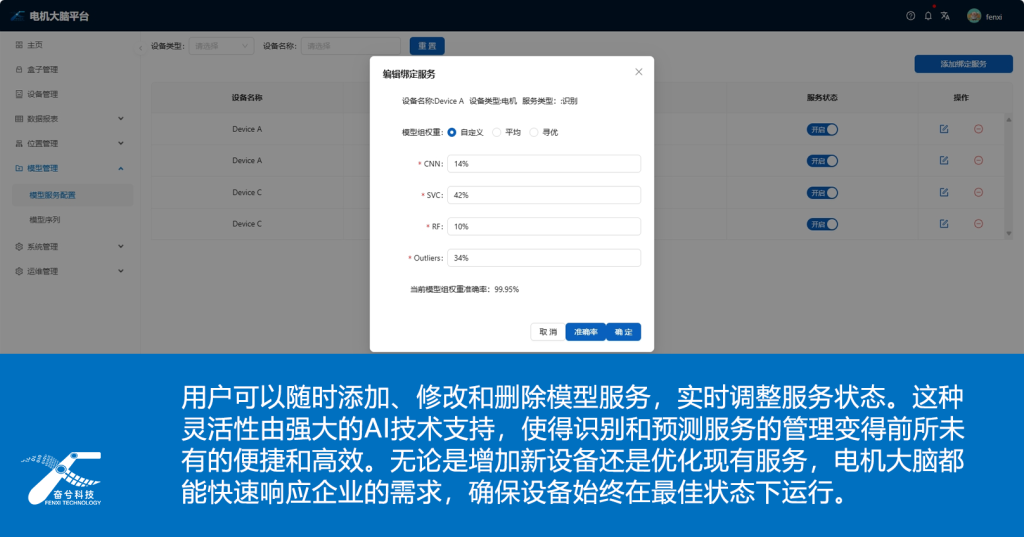Toggle the service status switch in second row
Image resolution: width=1024 pixels, height=537 pixels.
pos(822,161)
